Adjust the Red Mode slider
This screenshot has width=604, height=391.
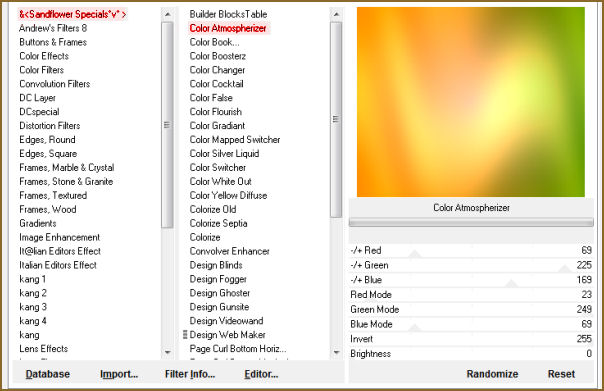471,295
